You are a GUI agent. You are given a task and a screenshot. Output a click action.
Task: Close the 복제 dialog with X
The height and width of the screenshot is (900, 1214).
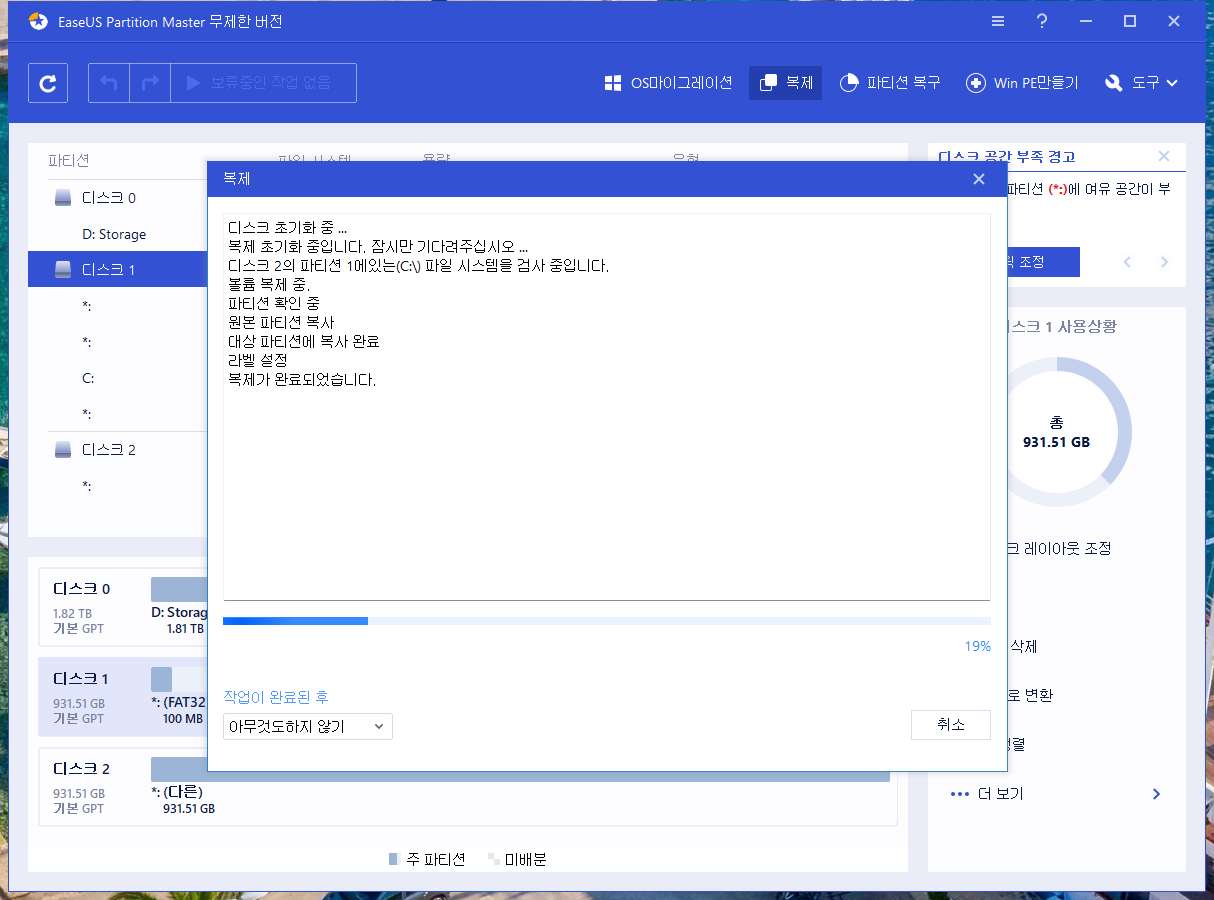pyautogui.click(x=979, y=179)
